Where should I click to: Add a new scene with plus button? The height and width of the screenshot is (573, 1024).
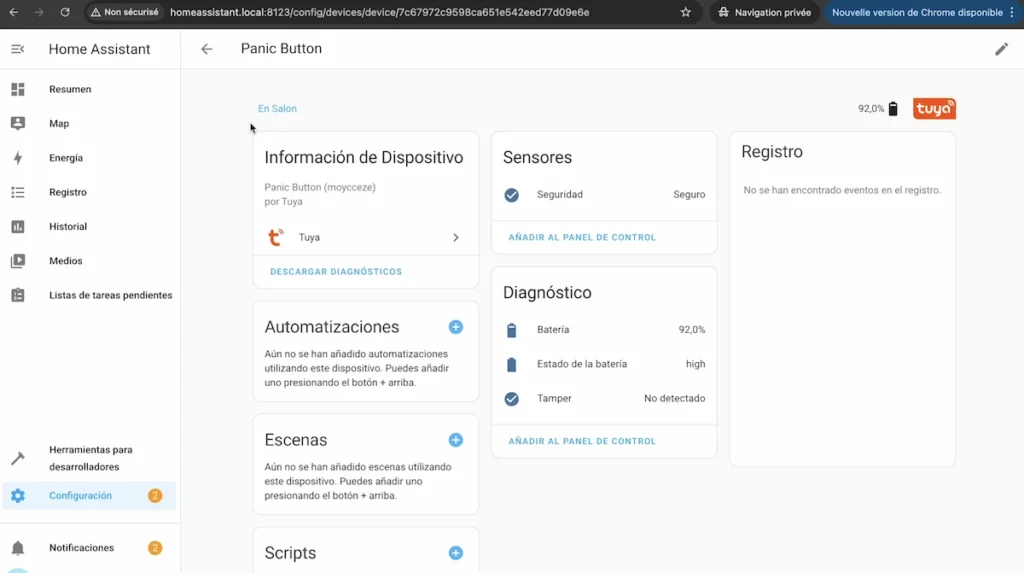456,440
